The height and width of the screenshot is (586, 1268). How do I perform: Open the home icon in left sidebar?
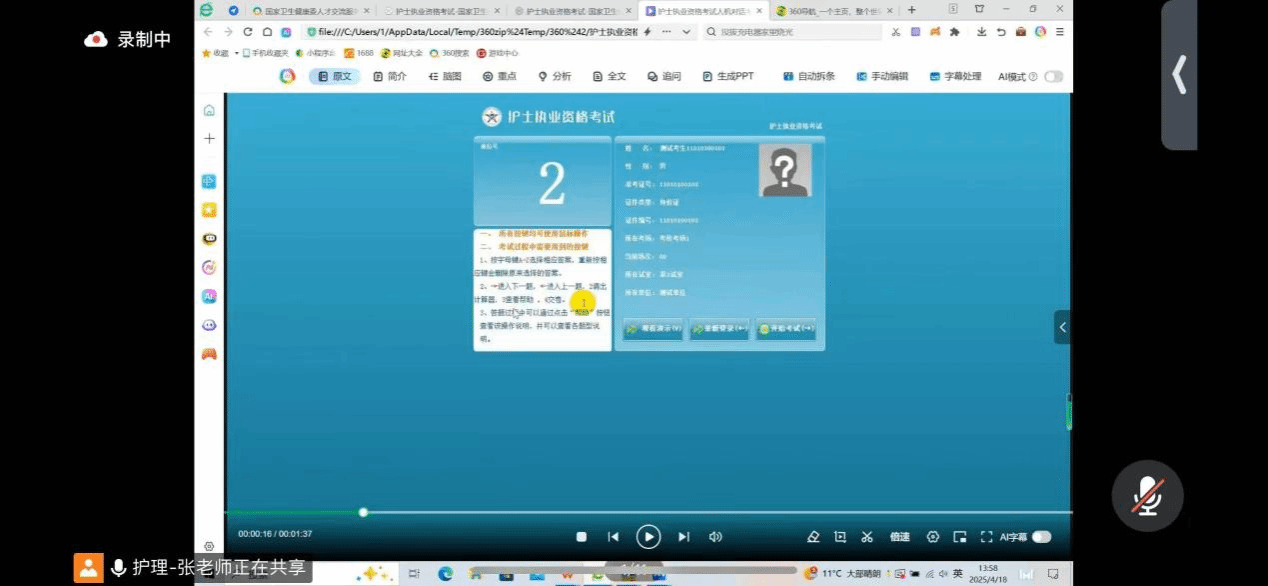coord(209,110)
